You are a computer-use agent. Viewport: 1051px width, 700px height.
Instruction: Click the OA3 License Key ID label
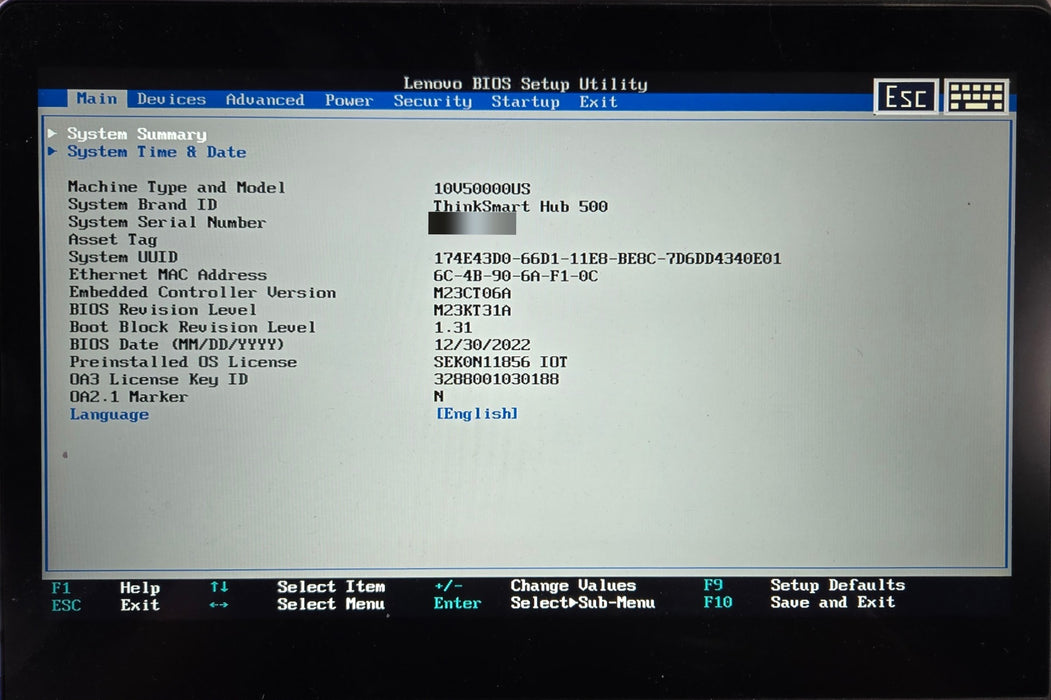159,380
